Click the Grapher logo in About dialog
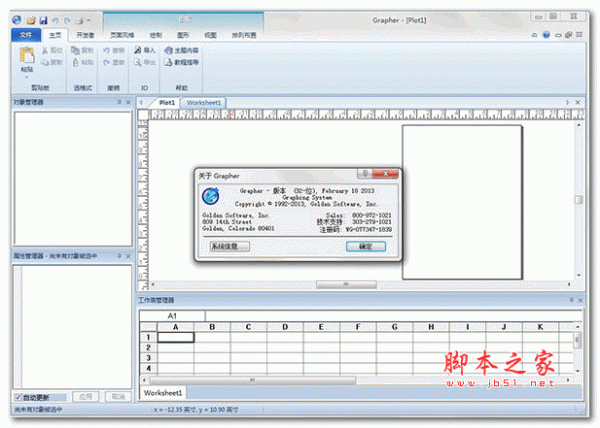600x428 pixels. click(210, 196)
